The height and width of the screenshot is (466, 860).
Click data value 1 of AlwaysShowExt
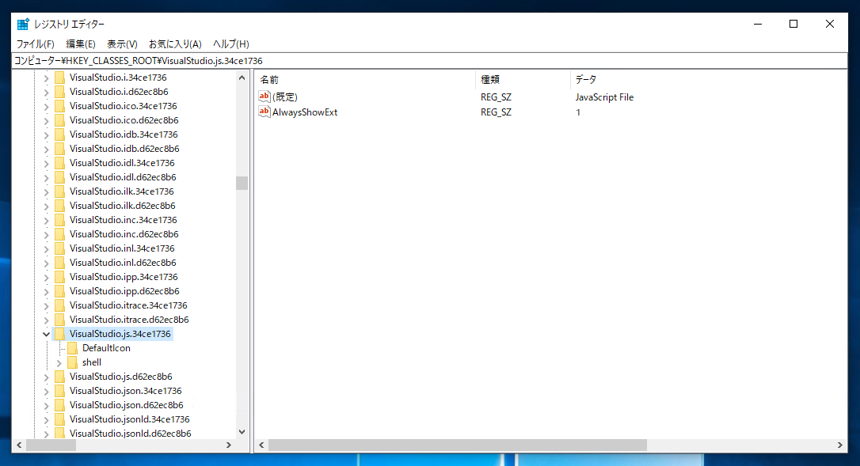tap(578, 112)
